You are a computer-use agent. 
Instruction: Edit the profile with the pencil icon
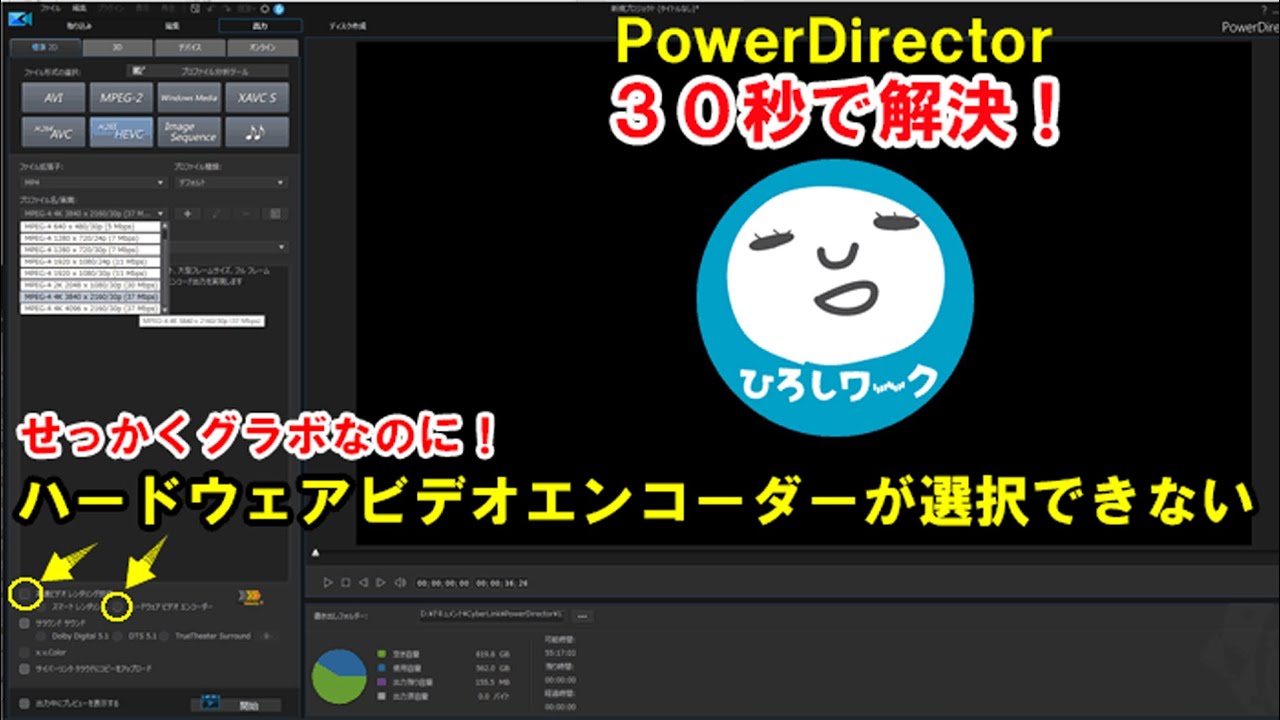(216, 213)
